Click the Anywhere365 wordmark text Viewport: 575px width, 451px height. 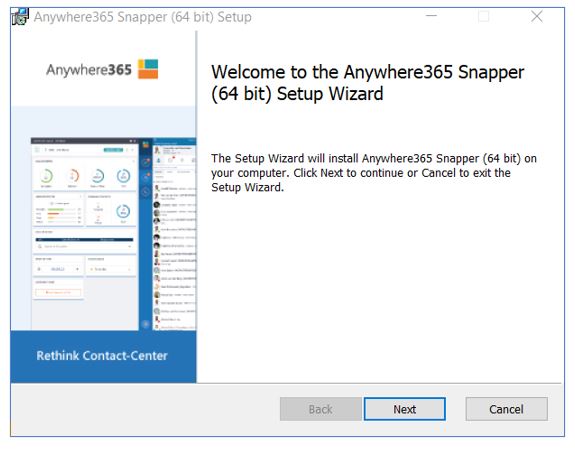89,70
